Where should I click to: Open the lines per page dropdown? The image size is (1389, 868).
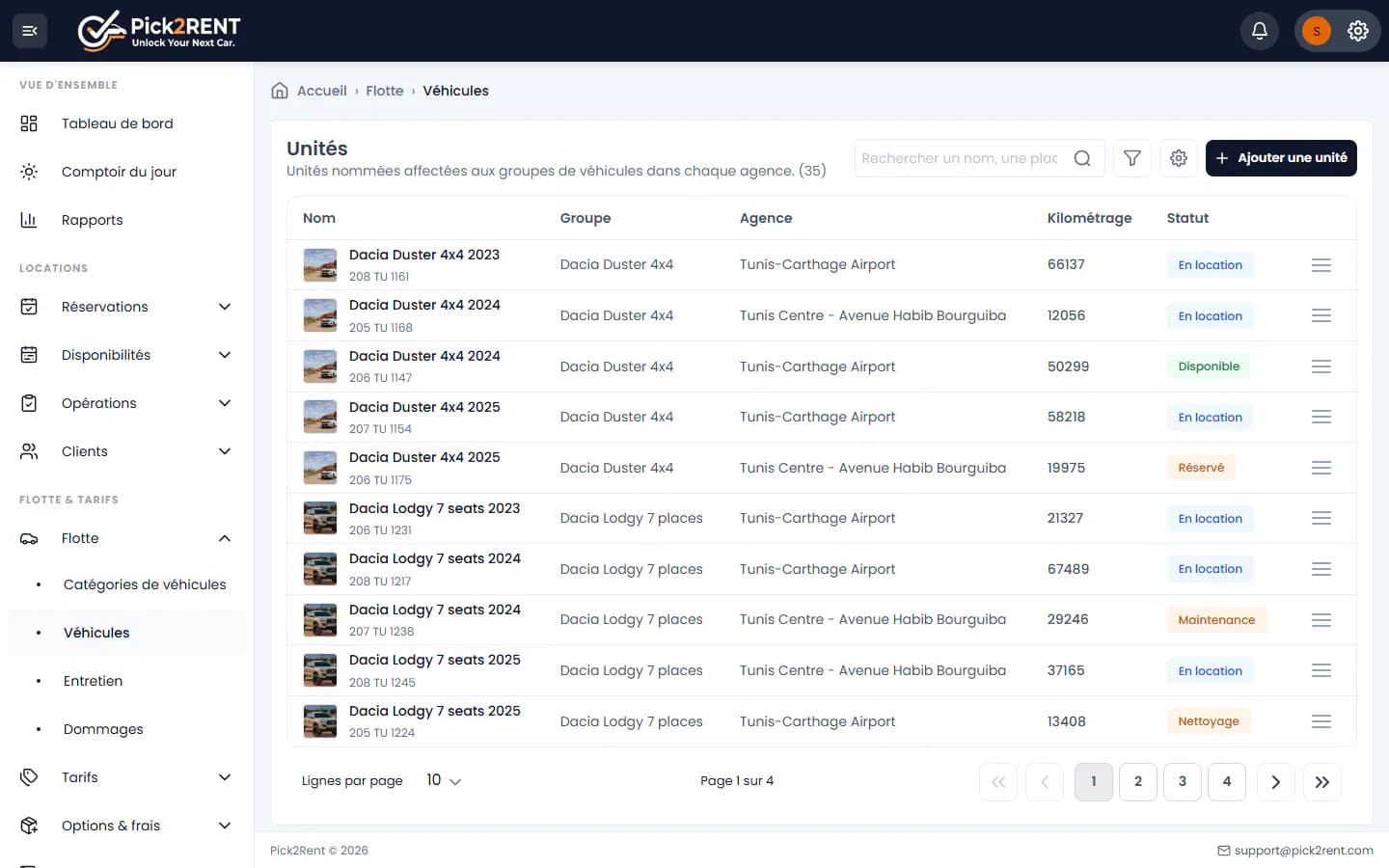(x=444, y=780)
